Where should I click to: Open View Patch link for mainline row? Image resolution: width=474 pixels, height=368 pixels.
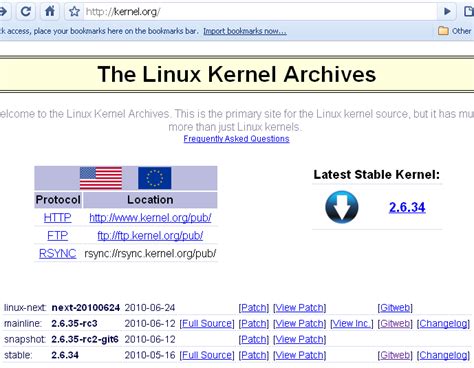(299, 323)
